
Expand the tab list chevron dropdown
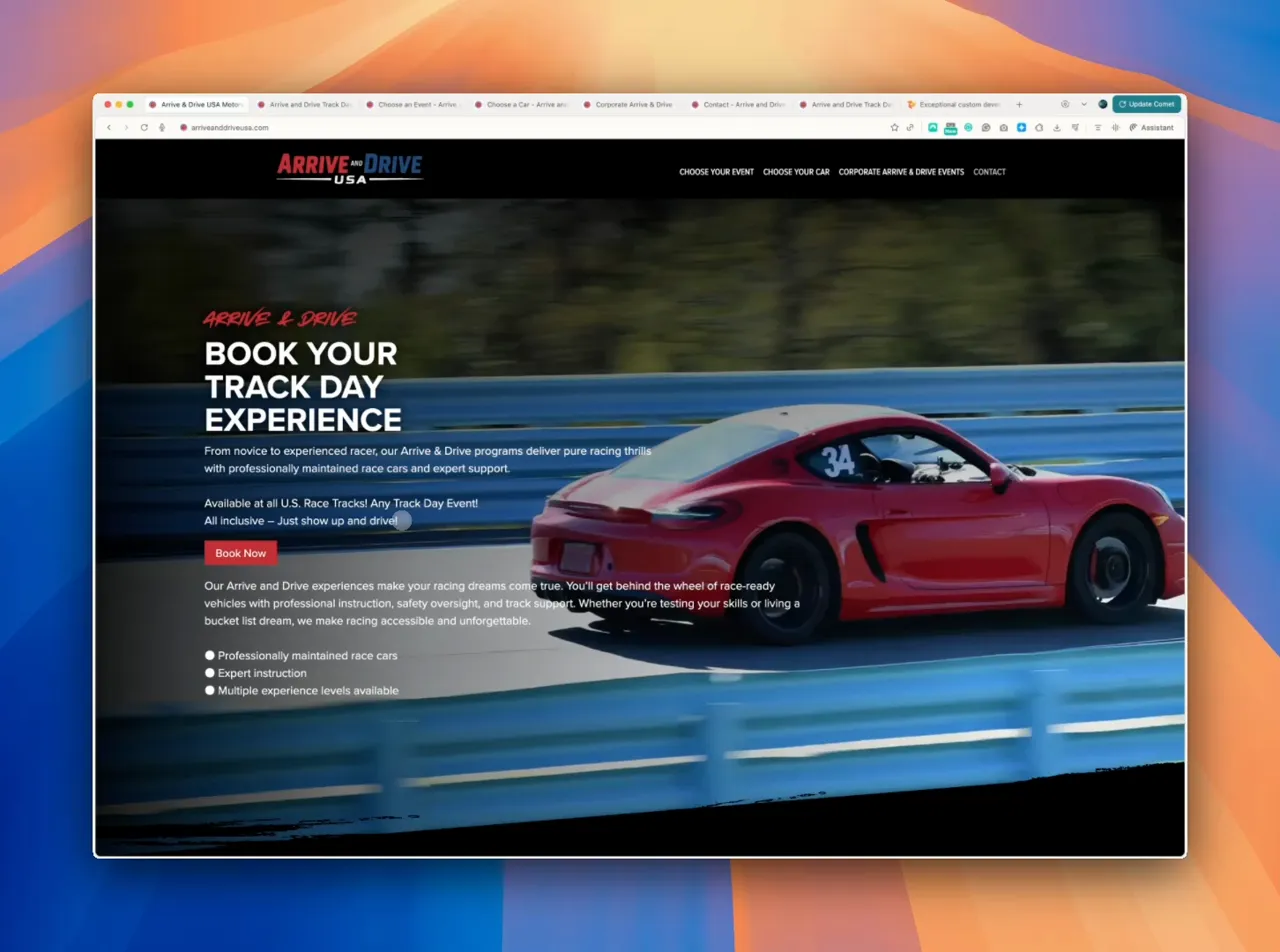point(1083,104)
